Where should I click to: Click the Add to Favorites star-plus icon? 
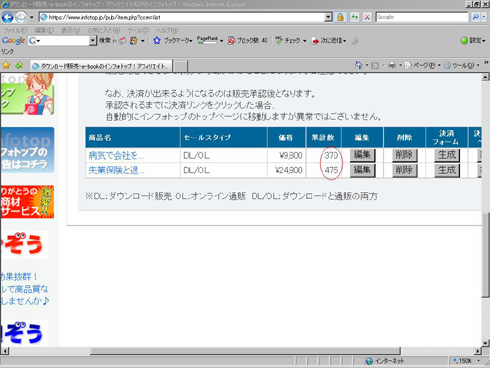(19, 65)
